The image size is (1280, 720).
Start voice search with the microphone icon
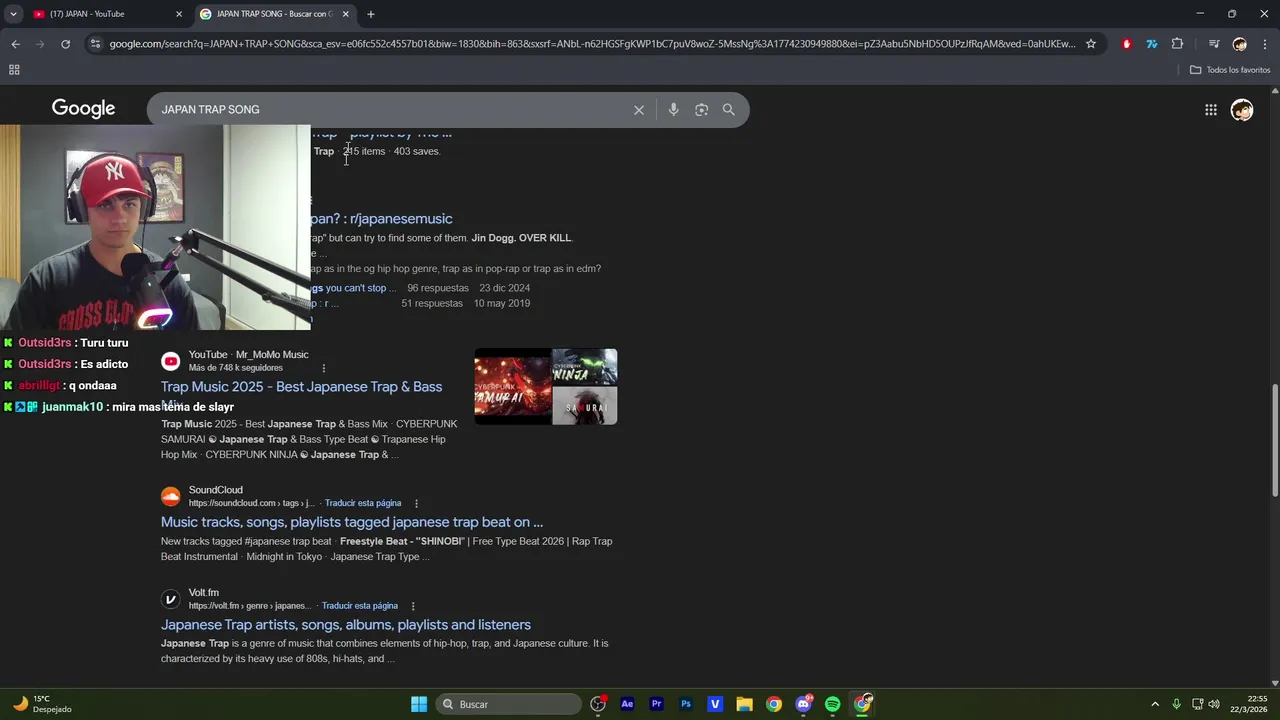click(x=673, y=110)
